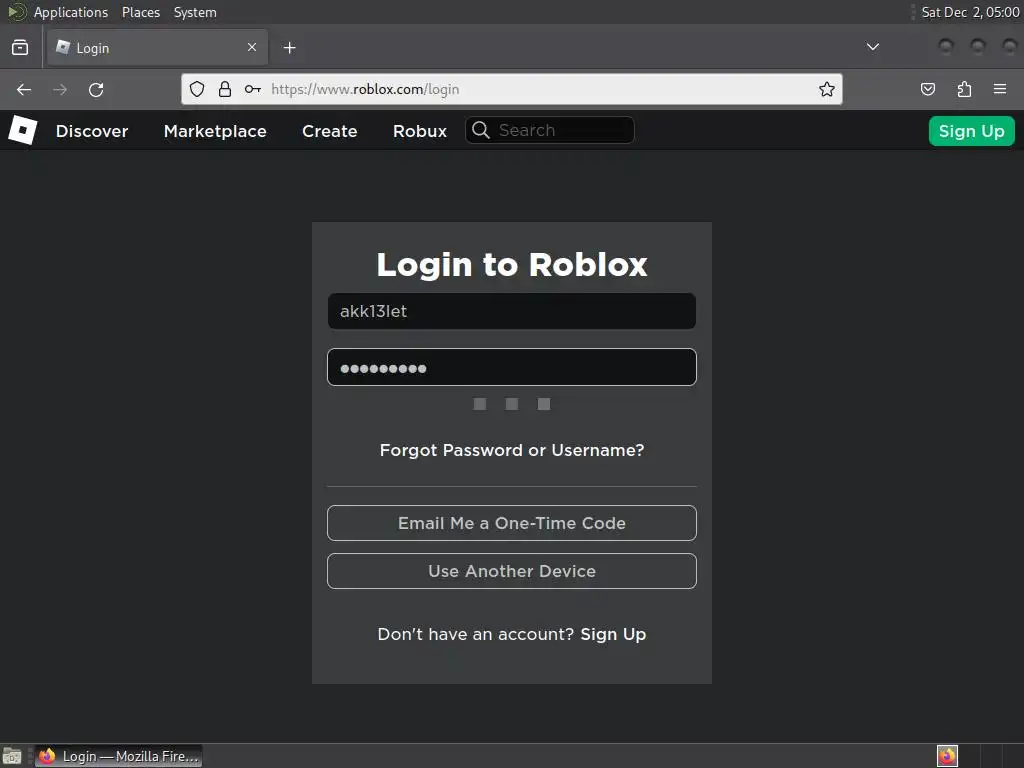Click Email Me a One-Time Code
The image size is (1024, 768).
tap(512, 523)
